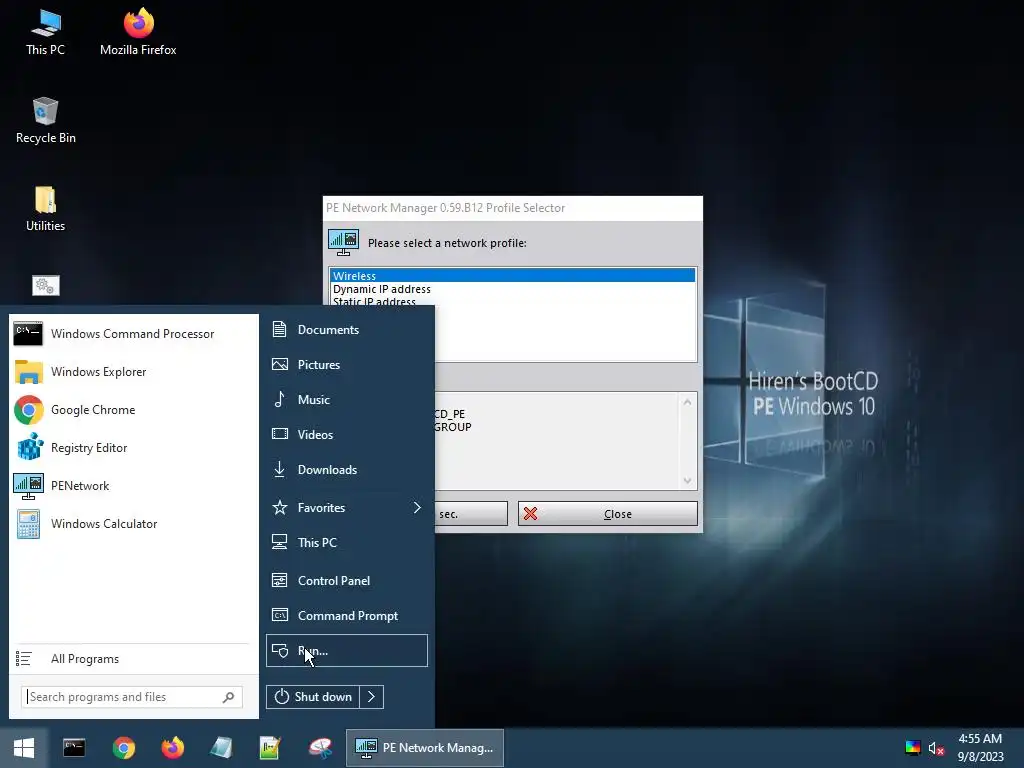
Task: Click the Shut down button
Action: coord(313,697)
